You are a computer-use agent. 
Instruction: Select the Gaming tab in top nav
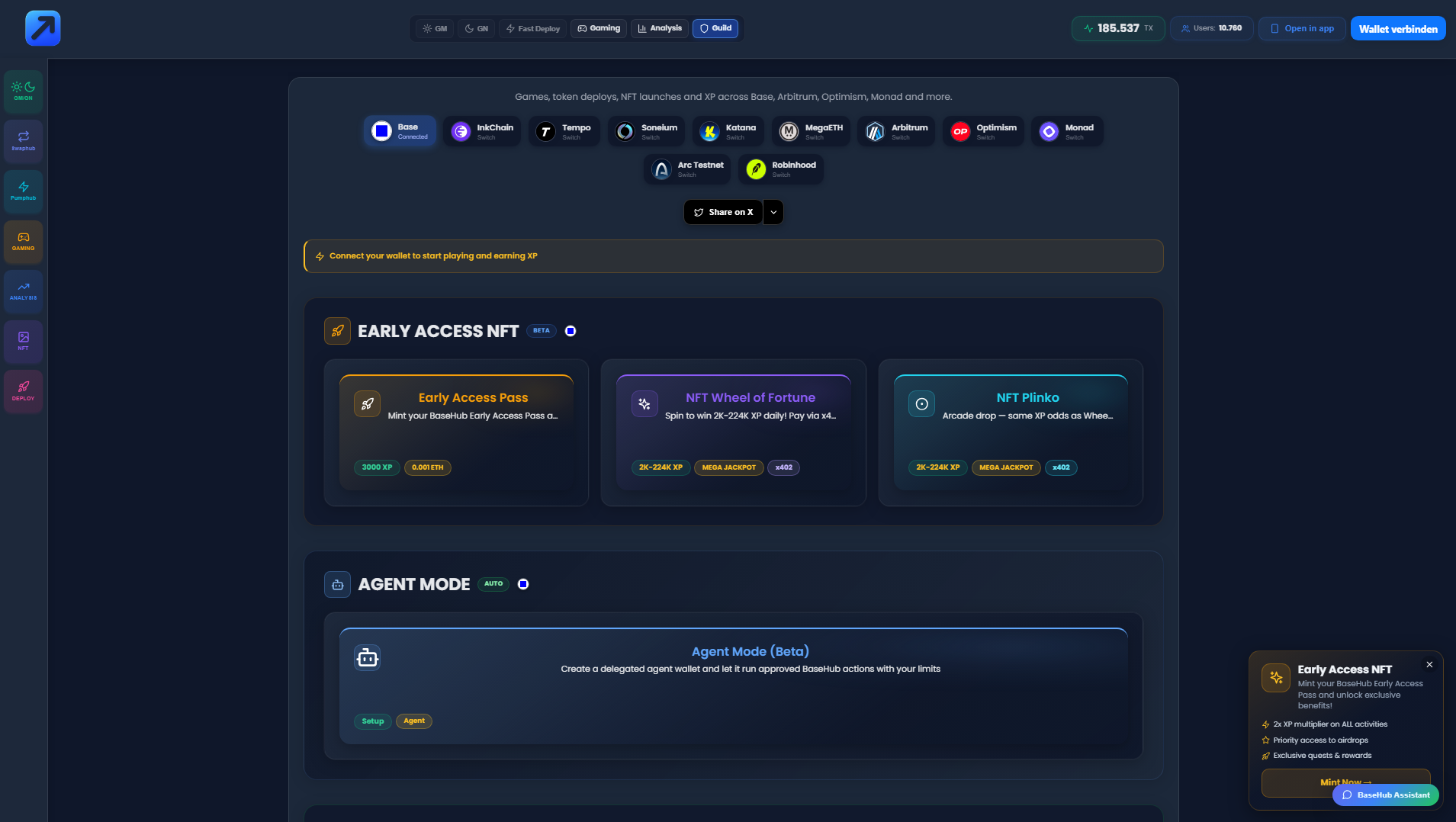(599, 28)
